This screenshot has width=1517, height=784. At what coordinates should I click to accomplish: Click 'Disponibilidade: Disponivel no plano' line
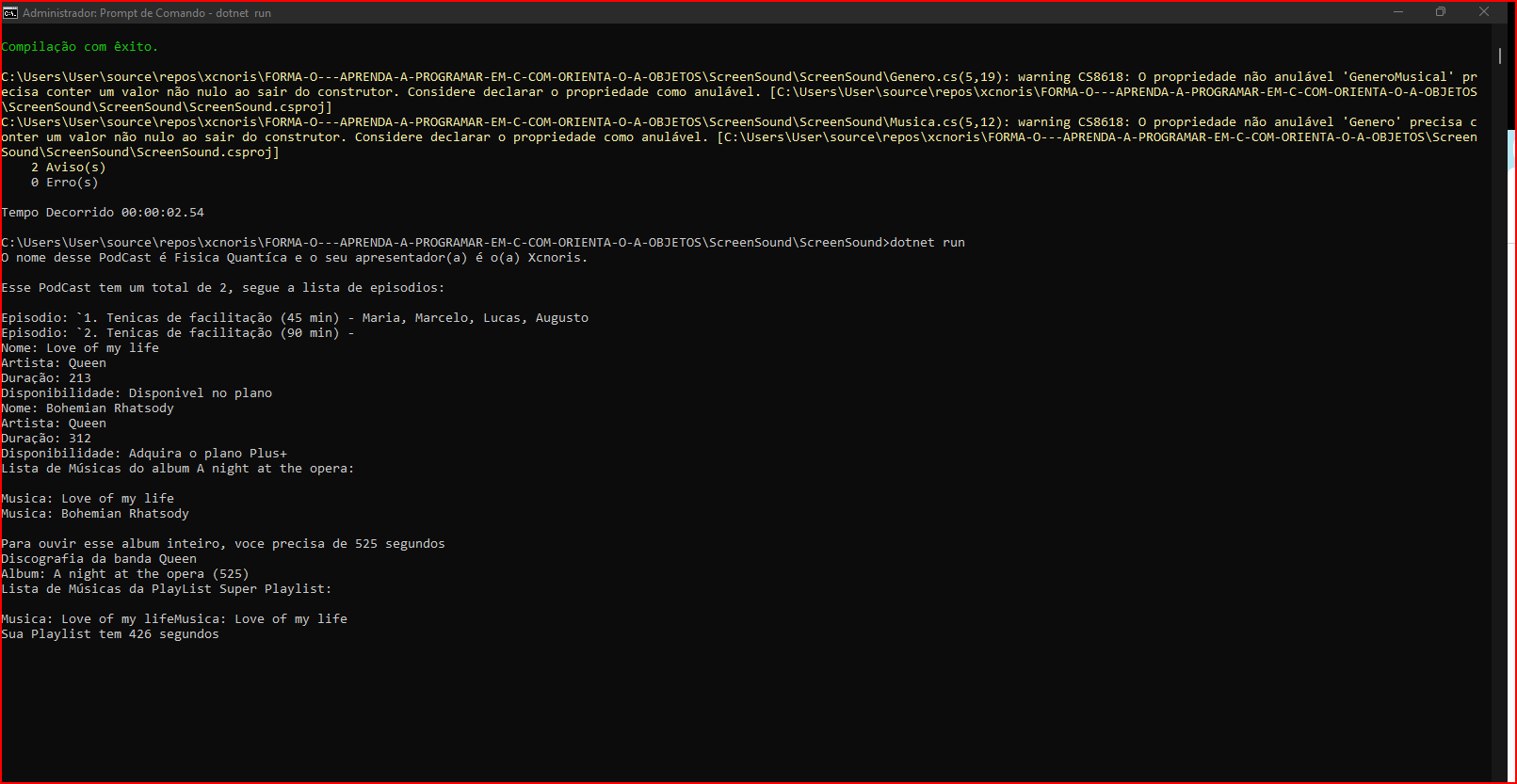[137, 392]
